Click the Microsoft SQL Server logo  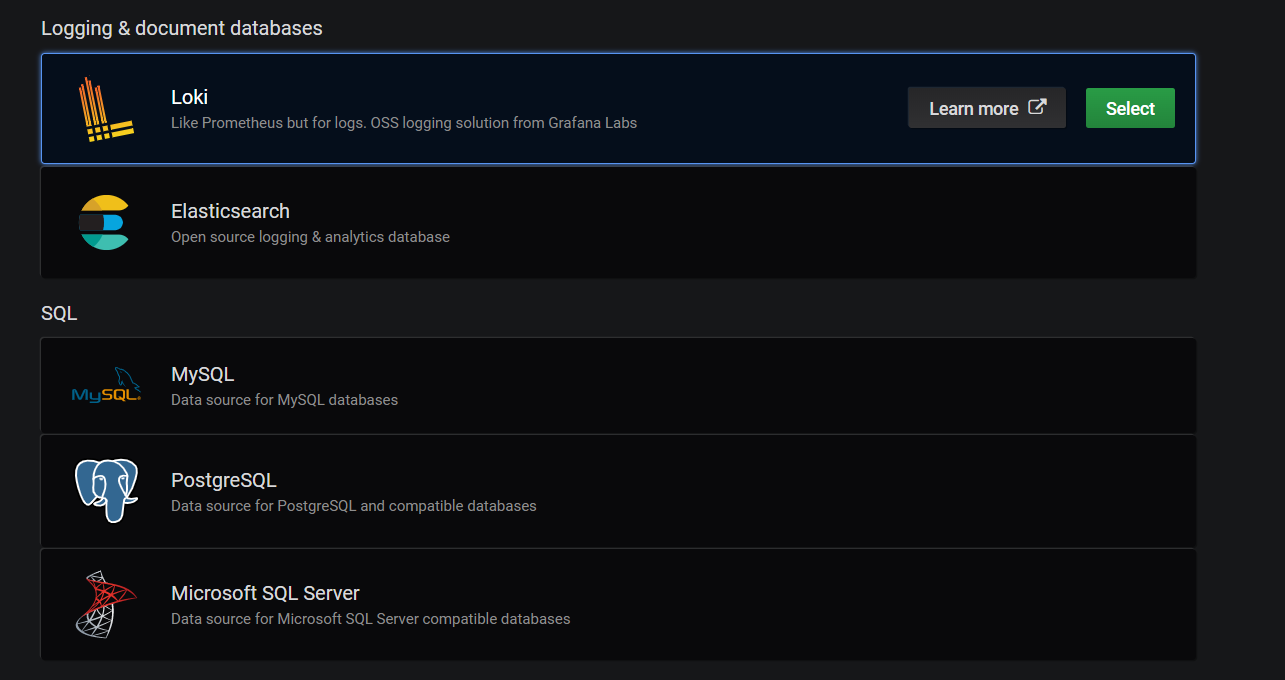coord(106,604)
